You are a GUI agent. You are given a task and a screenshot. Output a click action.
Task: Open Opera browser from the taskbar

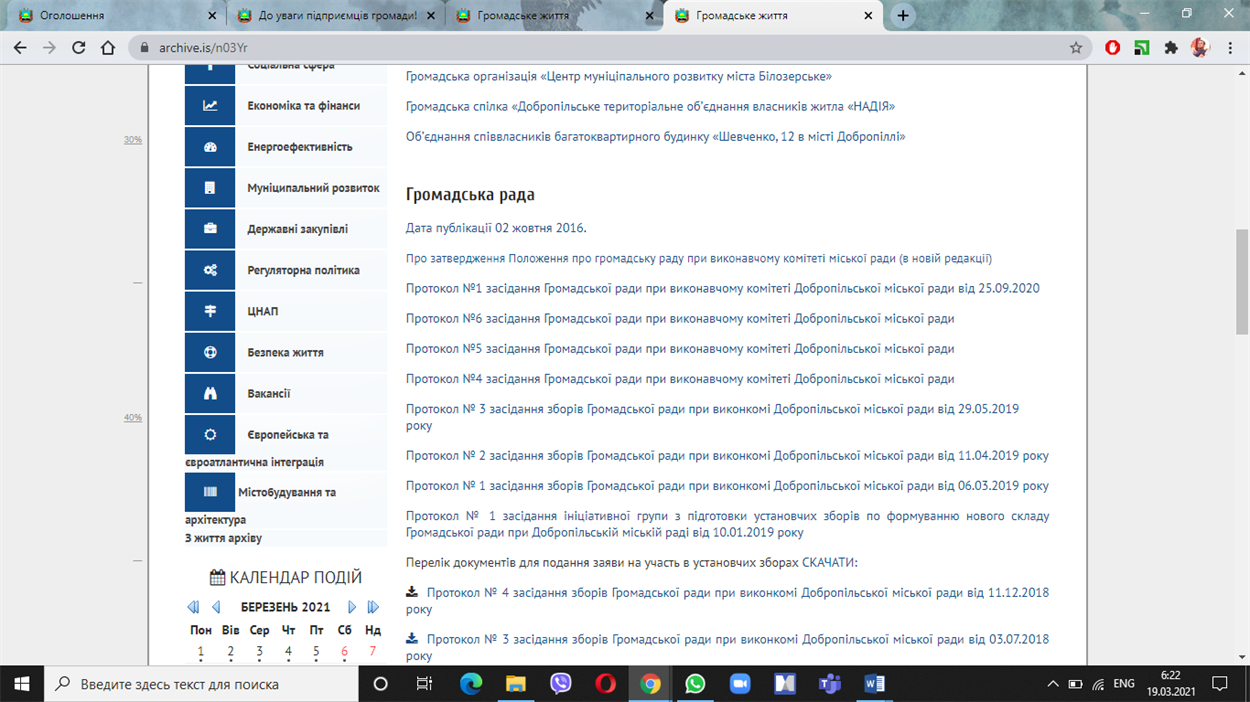click(605, 684)
